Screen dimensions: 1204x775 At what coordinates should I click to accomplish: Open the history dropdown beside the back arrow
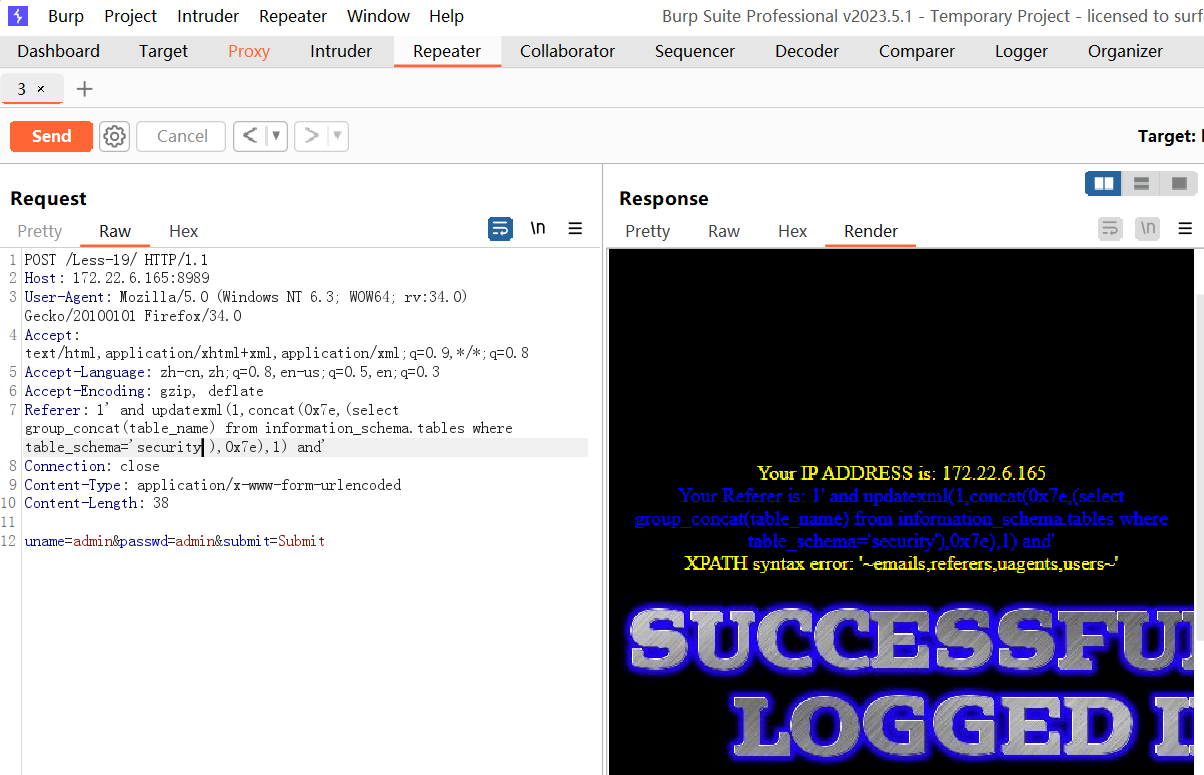[277, 136]
